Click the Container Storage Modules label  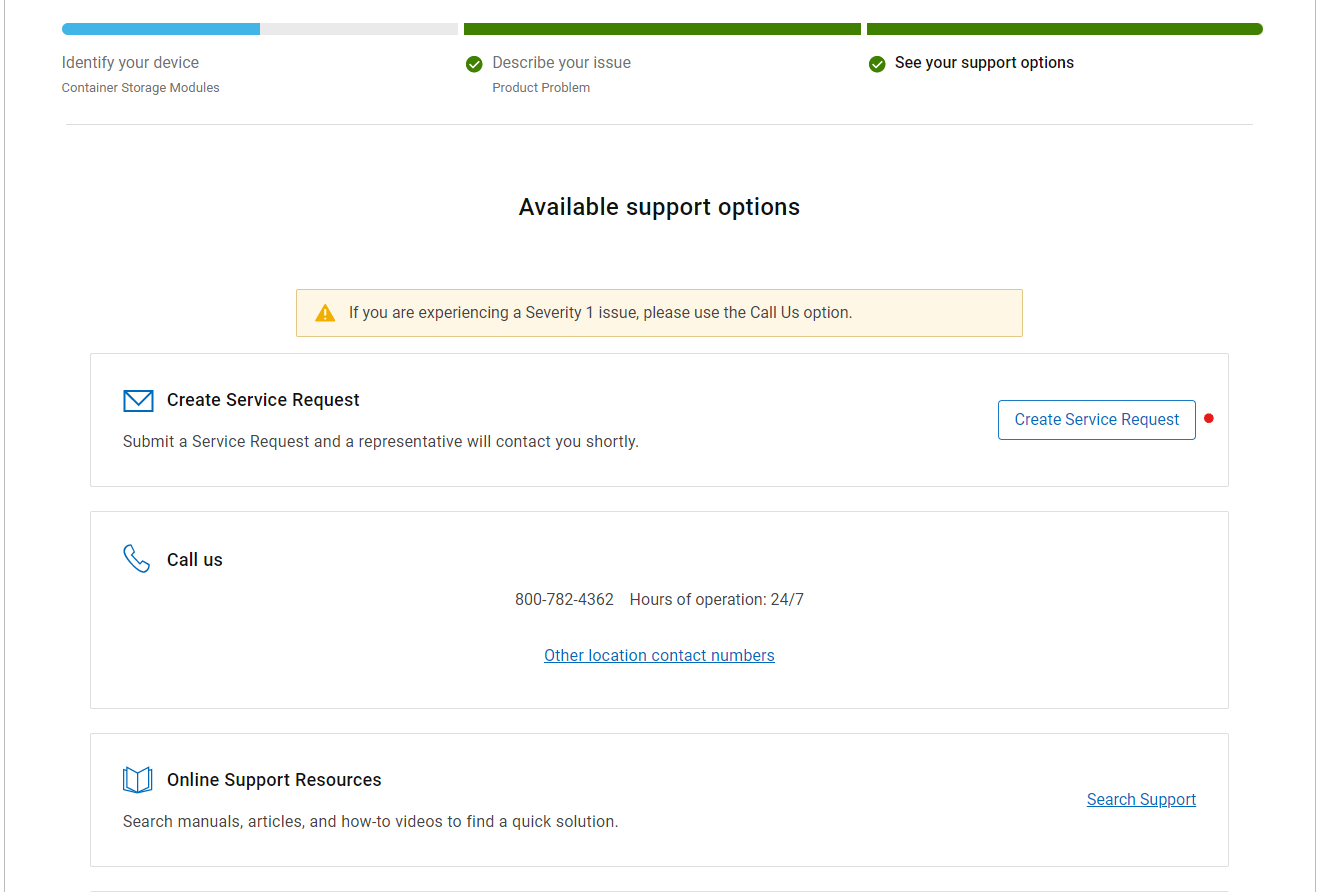[x=140, y=87]
